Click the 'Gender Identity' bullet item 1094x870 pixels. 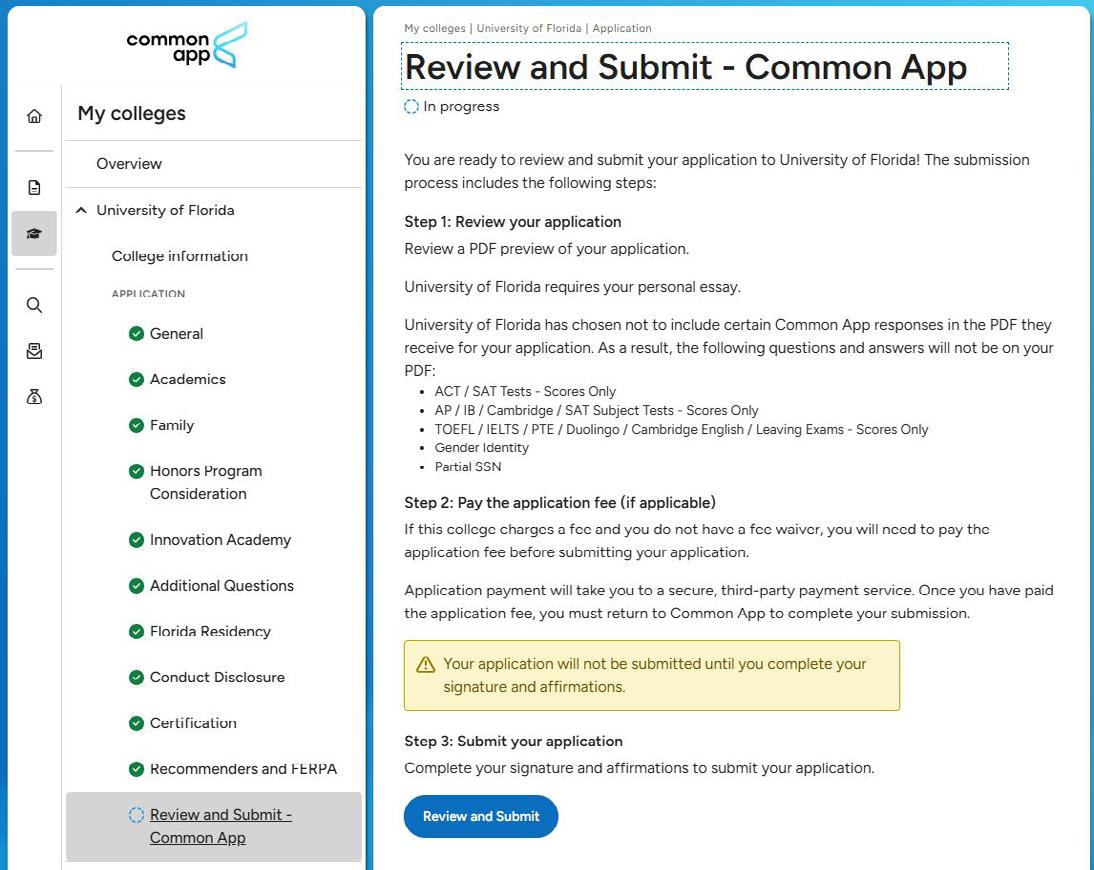pyautogui.click(x=481, y=448)
